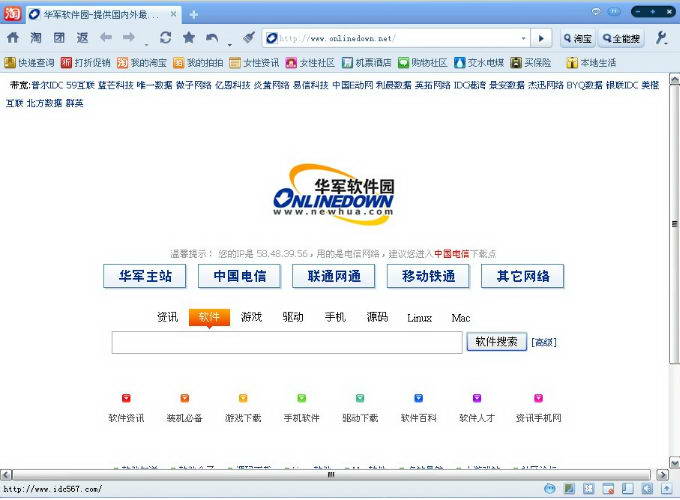Click the purple 软件人才 icon
Image resolution: width=680 pixels, height=500 pixels.
[477, 398]
